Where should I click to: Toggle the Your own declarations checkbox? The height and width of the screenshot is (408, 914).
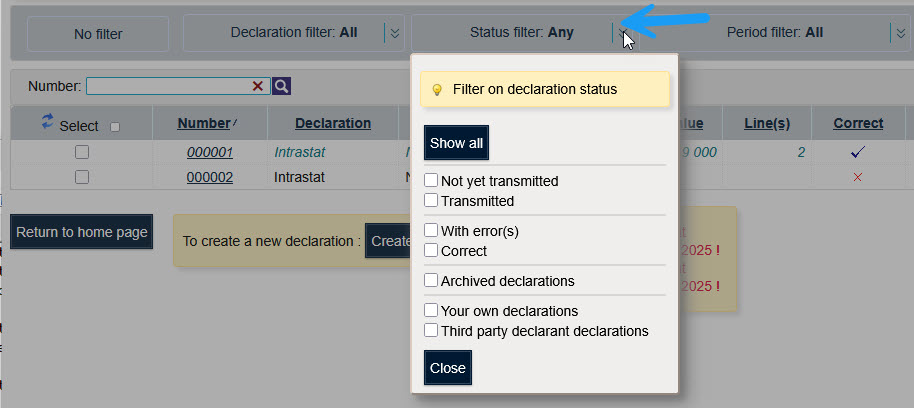pos(431,311)
